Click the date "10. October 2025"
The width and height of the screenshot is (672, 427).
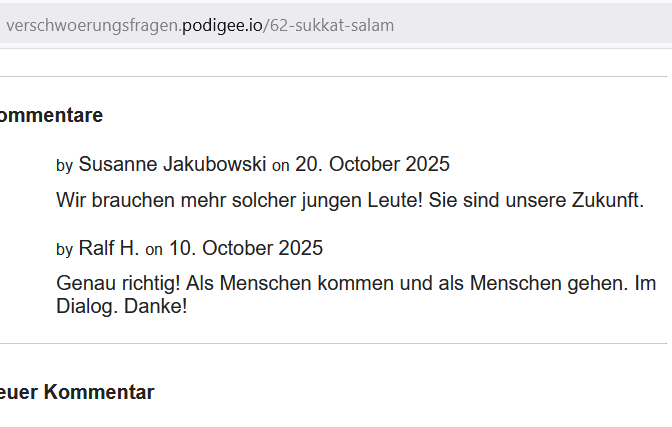[x=246, y=248]
